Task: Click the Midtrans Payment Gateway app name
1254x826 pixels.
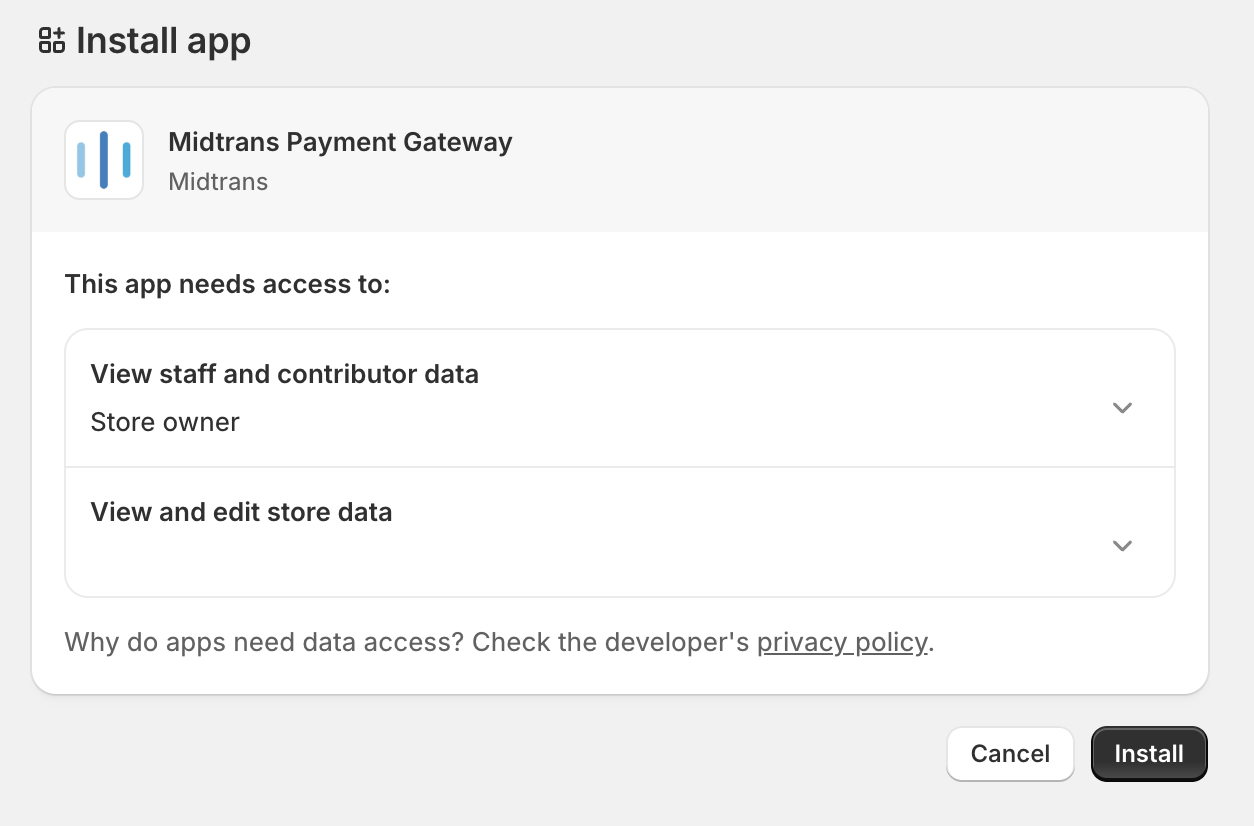Action: [340, 142]
